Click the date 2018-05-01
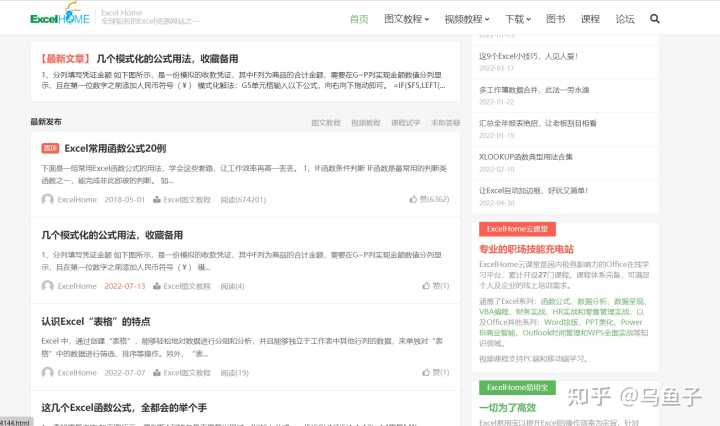The image size is (720, 426). coord(124,200)
